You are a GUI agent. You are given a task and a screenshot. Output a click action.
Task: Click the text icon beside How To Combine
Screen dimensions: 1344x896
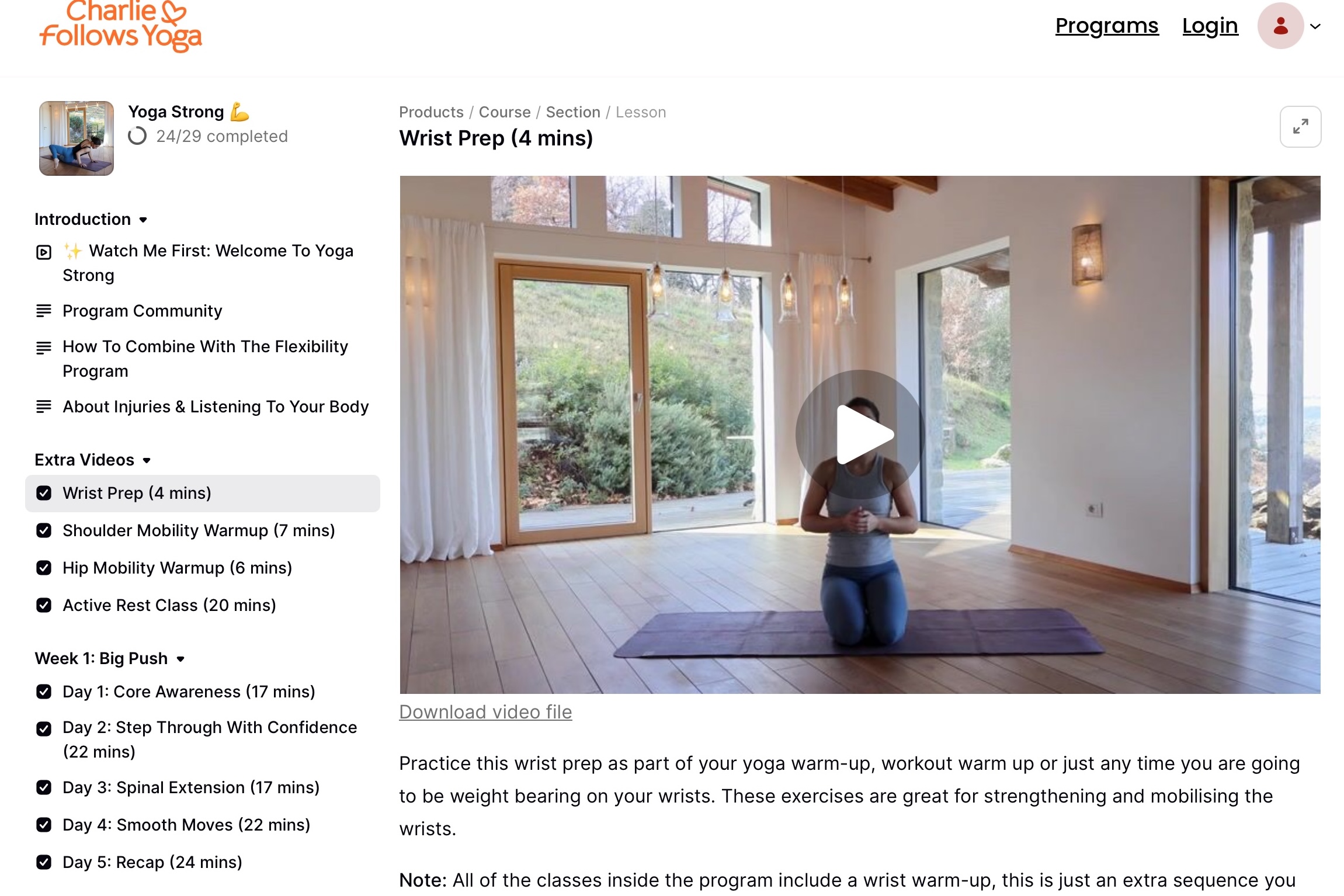[44, 348]
